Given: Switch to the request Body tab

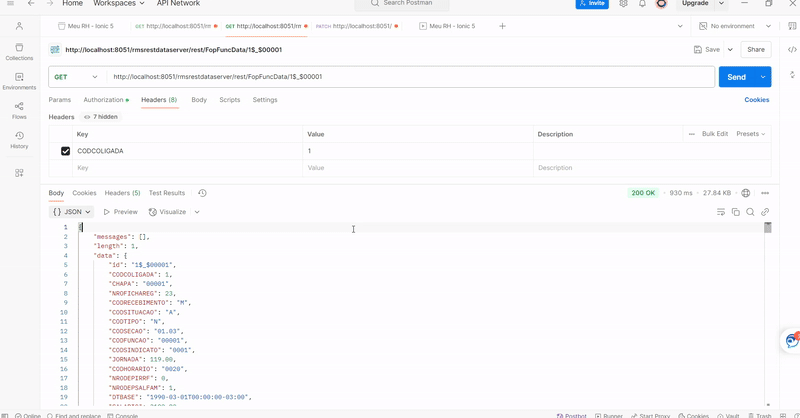Looking at the screenshot, I should point(199,100).
